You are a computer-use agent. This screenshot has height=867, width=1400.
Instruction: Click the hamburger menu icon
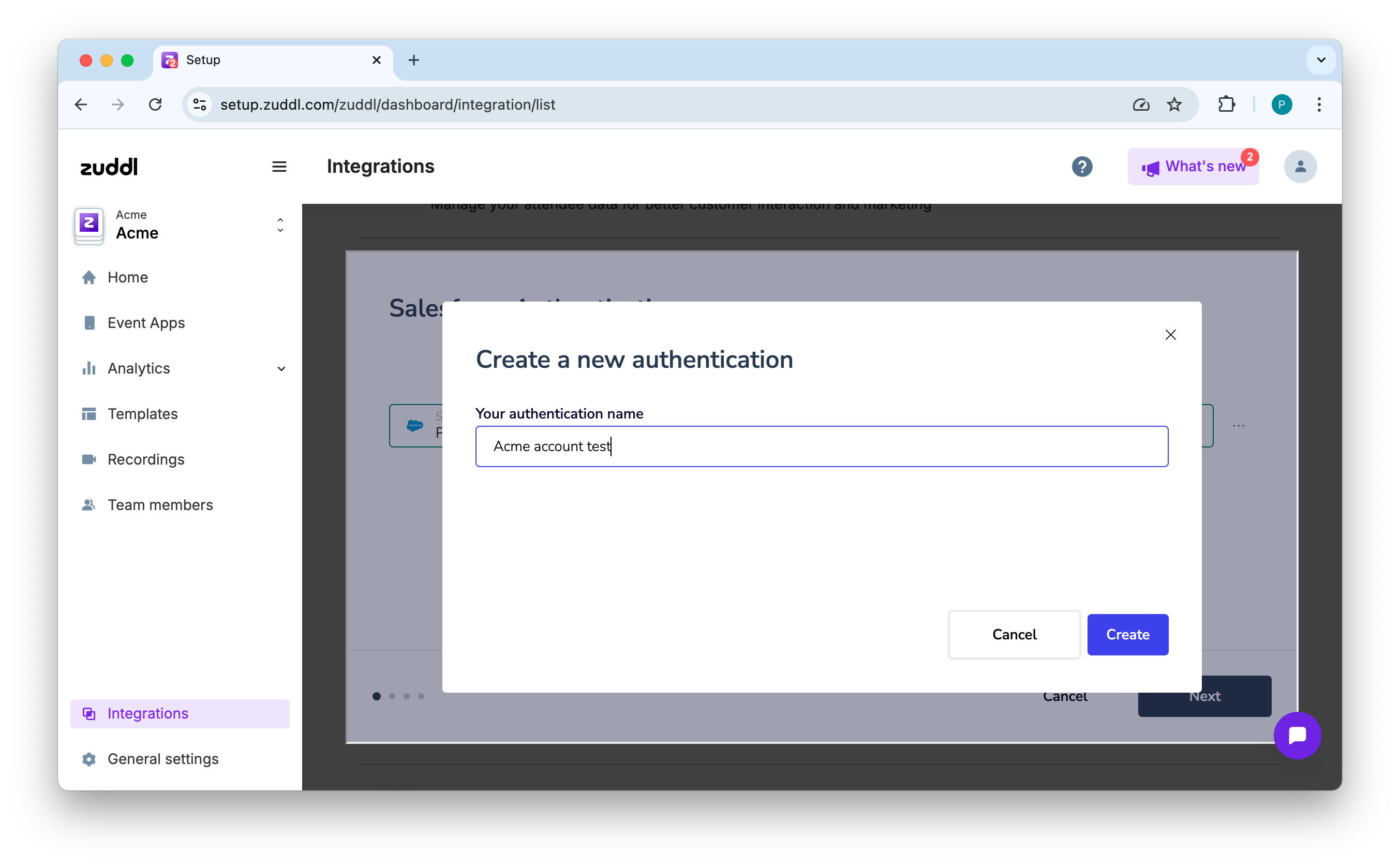[279, 166]
